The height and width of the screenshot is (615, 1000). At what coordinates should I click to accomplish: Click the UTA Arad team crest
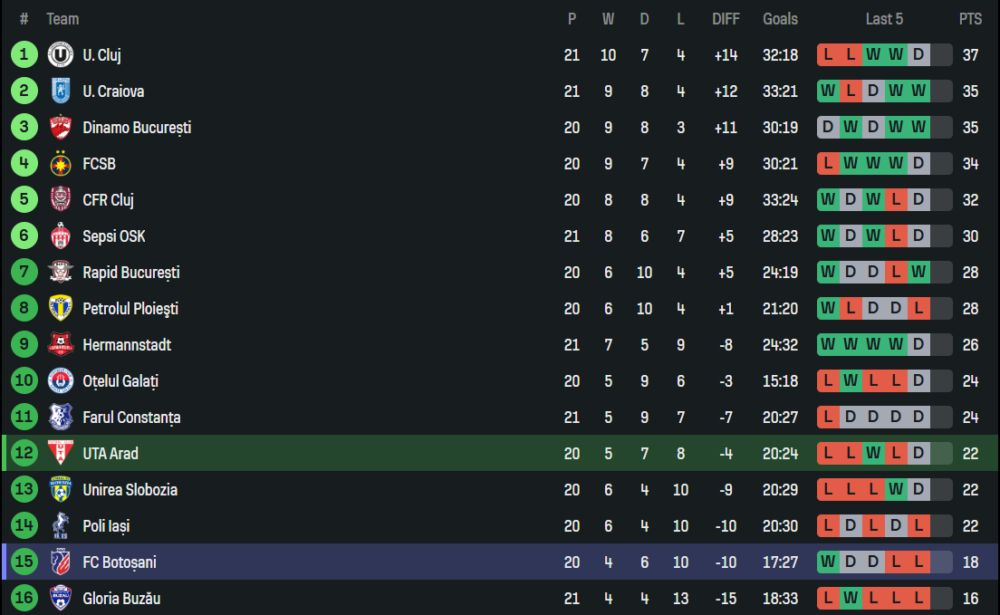pos(61,454)
